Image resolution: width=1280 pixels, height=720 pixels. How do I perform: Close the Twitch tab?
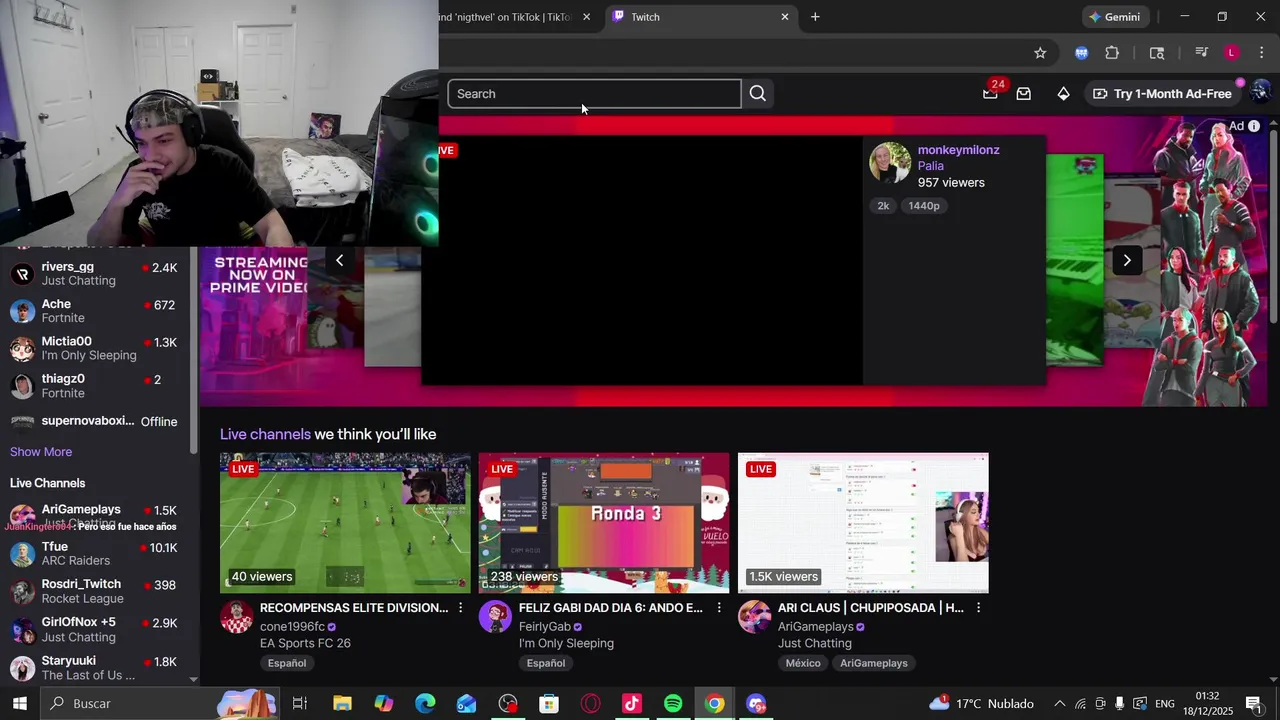click(x=785, y=17)
